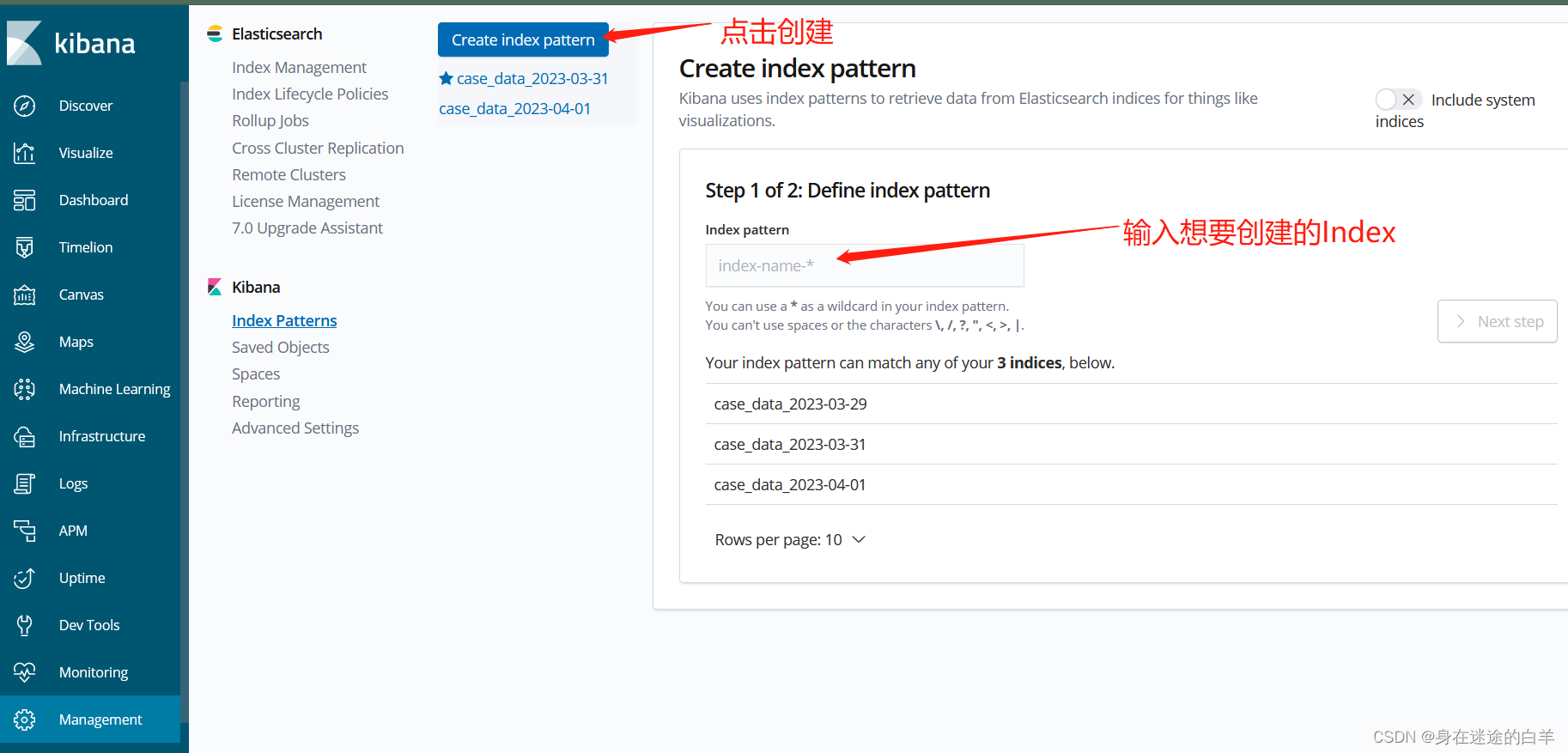Select Logs label in side nav

74,483
